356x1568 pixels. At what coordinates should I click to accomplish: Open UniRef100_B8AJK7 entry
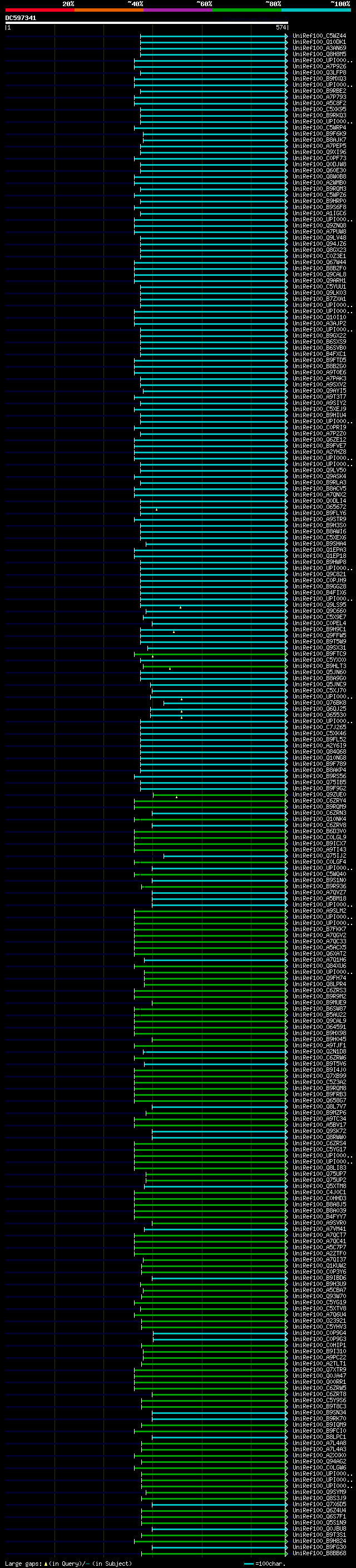click(319, 140)
